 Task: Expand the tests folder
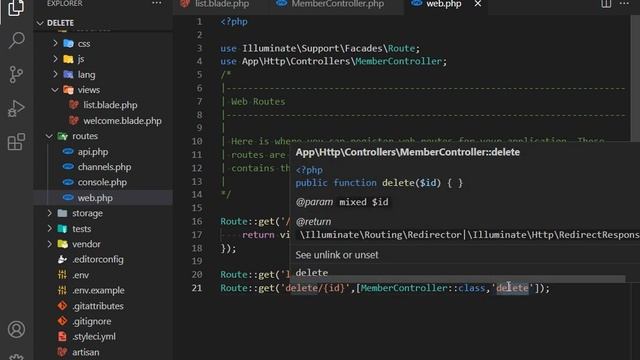[49, 229]
